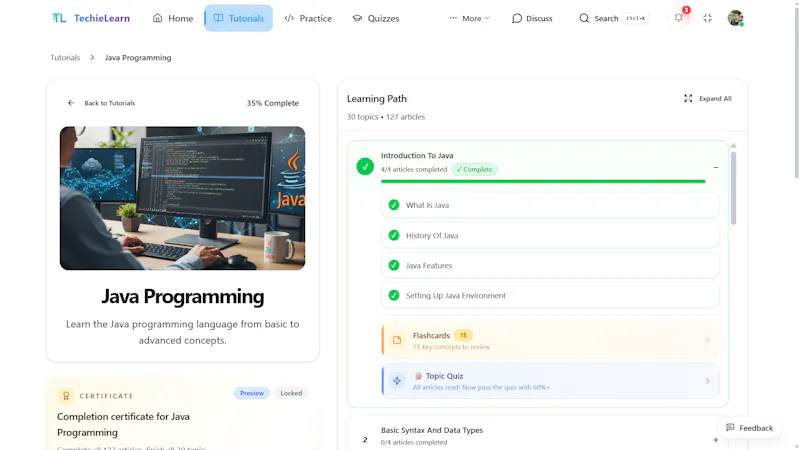Click the green check circle of Introduction To Java
The image size is (800, 450).
point(365,166)
